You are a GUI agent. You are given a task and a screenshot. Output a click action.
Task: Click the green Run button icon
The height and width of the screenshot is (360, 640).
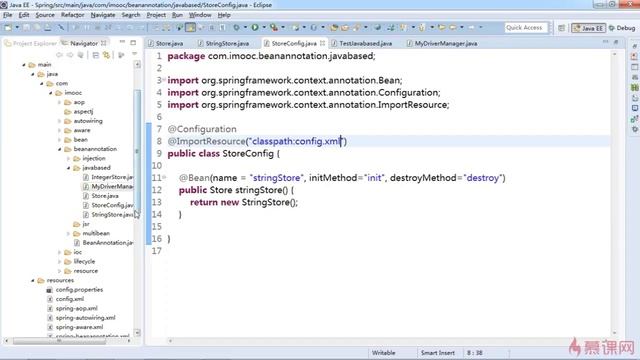click(255, 27)
